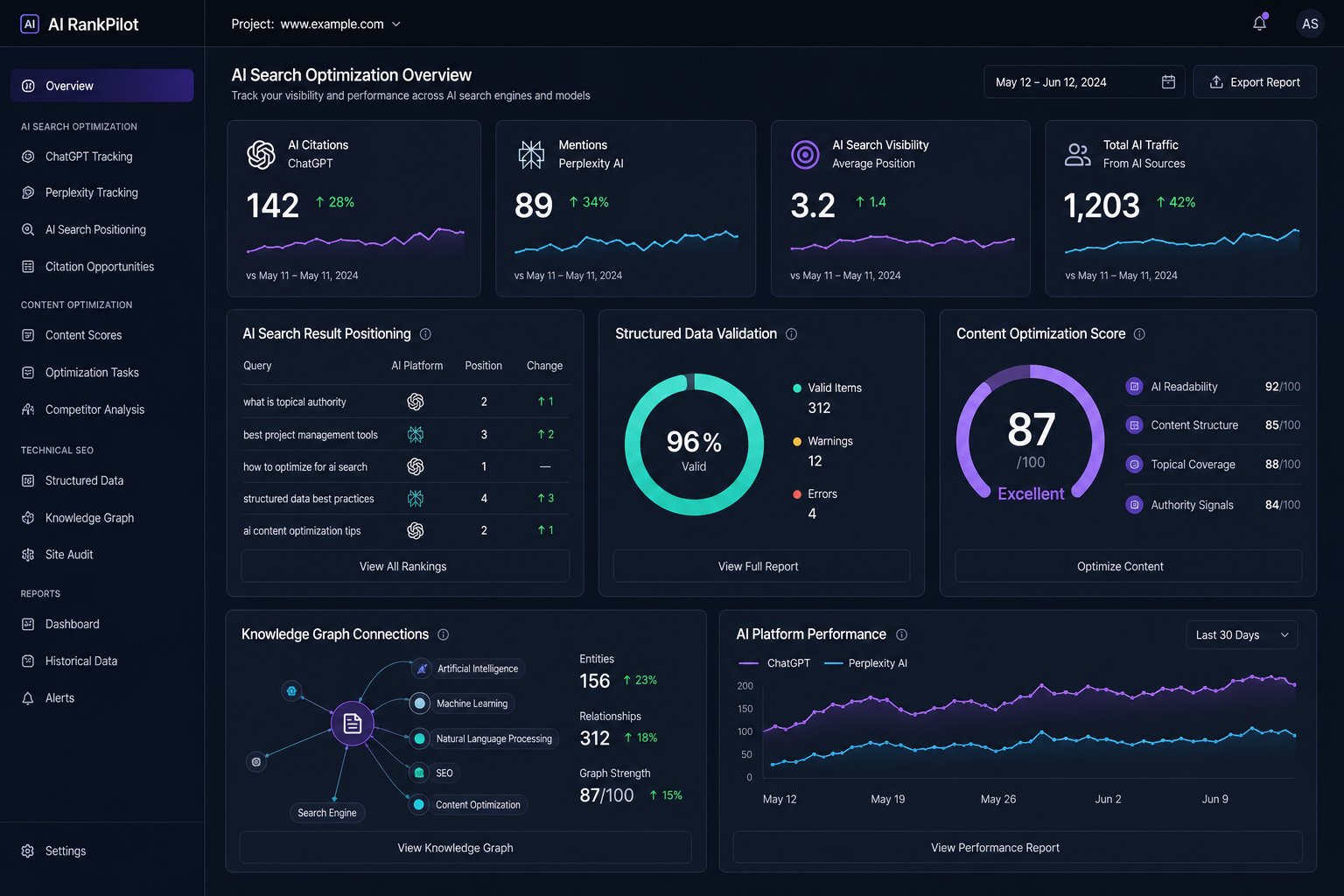Click the Artificial Intelligence node icon
1344x896 pixels.
point(422,668)
